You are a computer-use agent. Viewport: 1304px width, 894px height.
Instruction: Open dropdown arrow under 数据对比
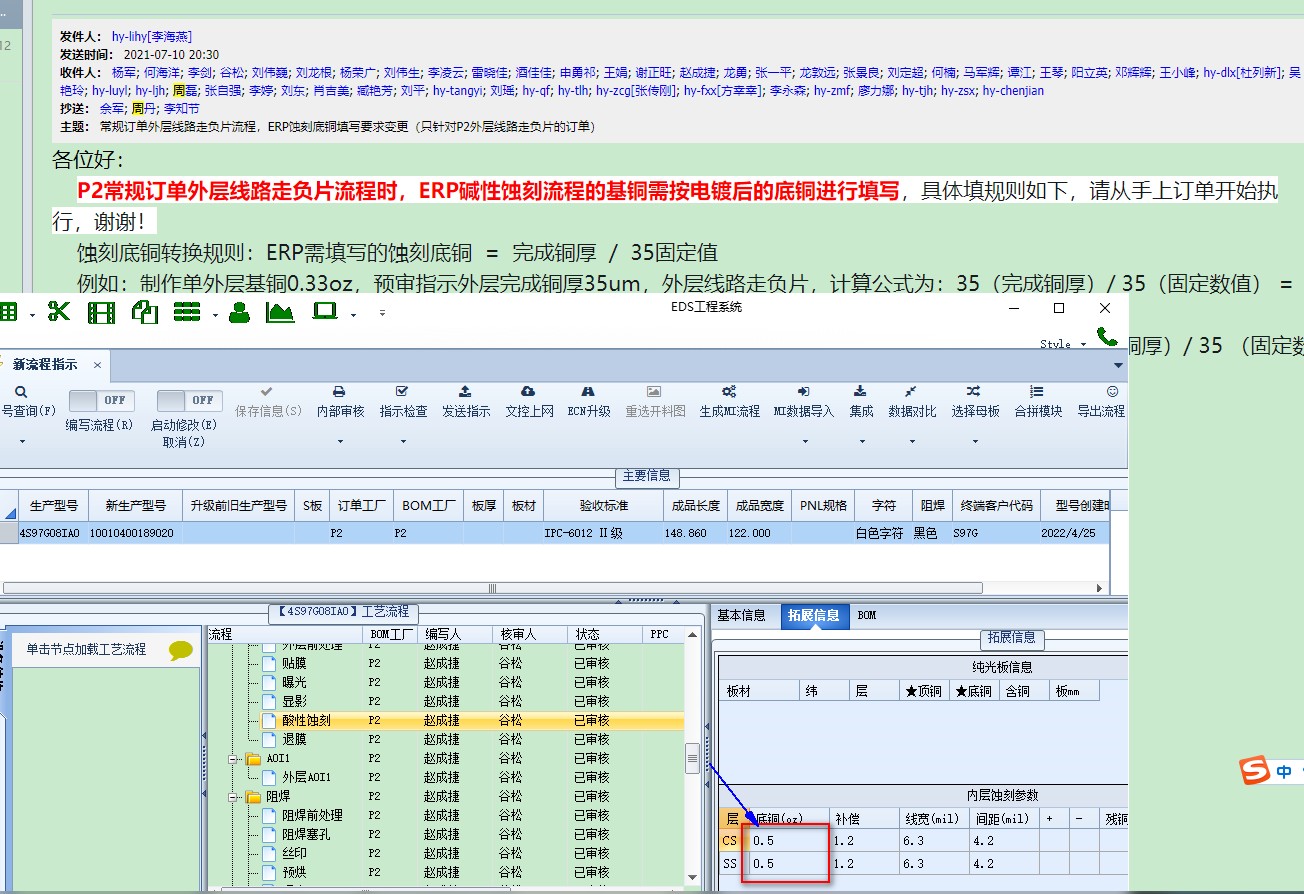pyautogui.click(x=911, y=441)
